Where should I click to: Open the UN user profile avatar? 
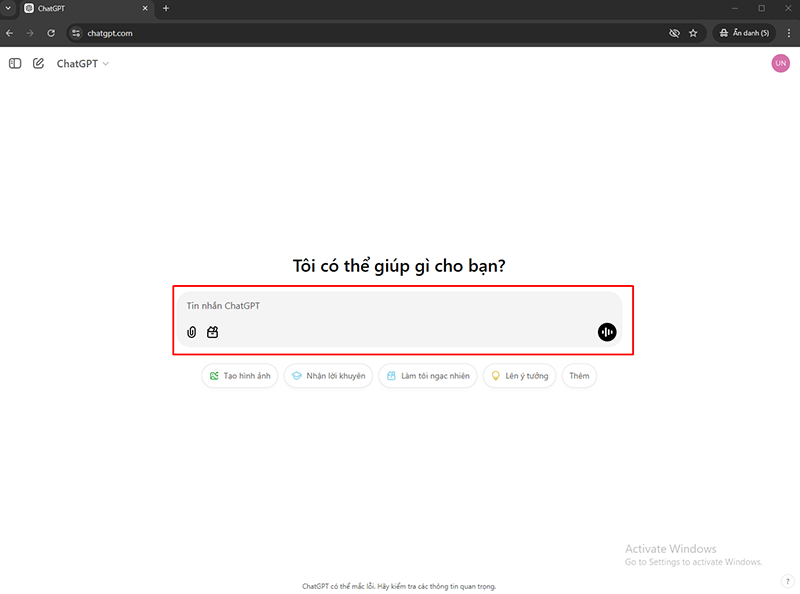(781, 63)
